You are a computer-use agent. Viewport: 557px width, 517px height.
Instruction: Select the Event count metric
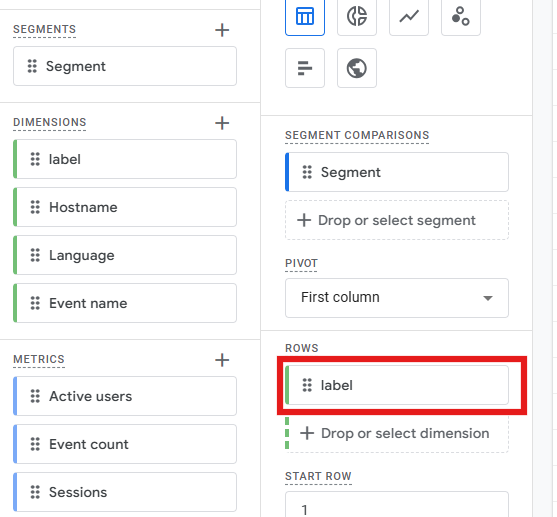pos(125,444)
